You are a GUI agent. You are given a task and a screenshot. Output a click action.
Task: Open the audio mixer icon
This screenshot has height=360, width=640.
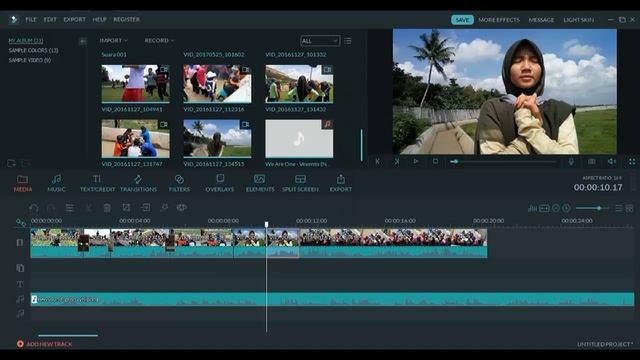pos(532,208)
